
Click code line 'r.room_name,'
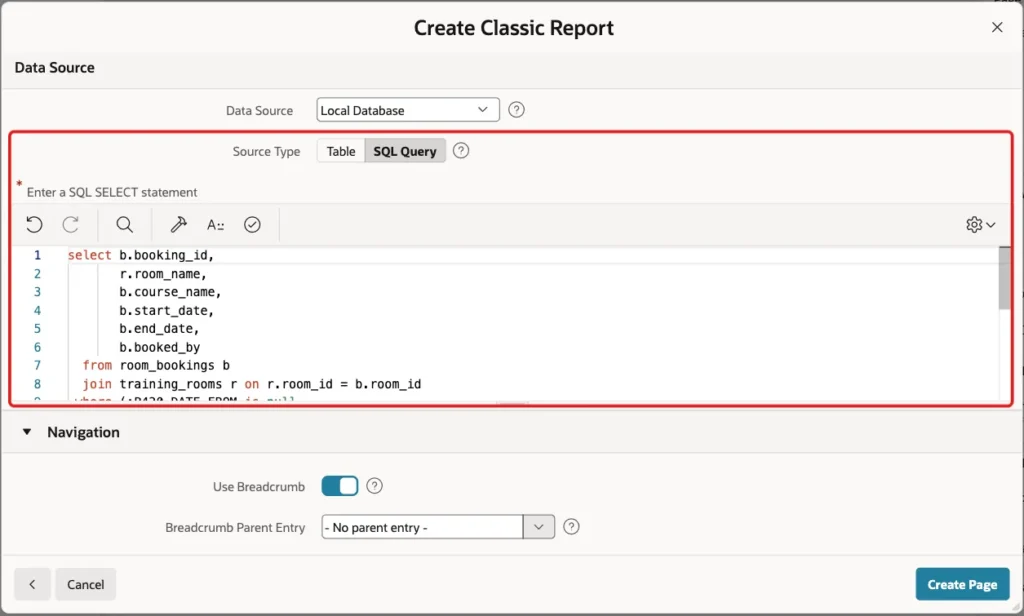(x=163, y=274)
